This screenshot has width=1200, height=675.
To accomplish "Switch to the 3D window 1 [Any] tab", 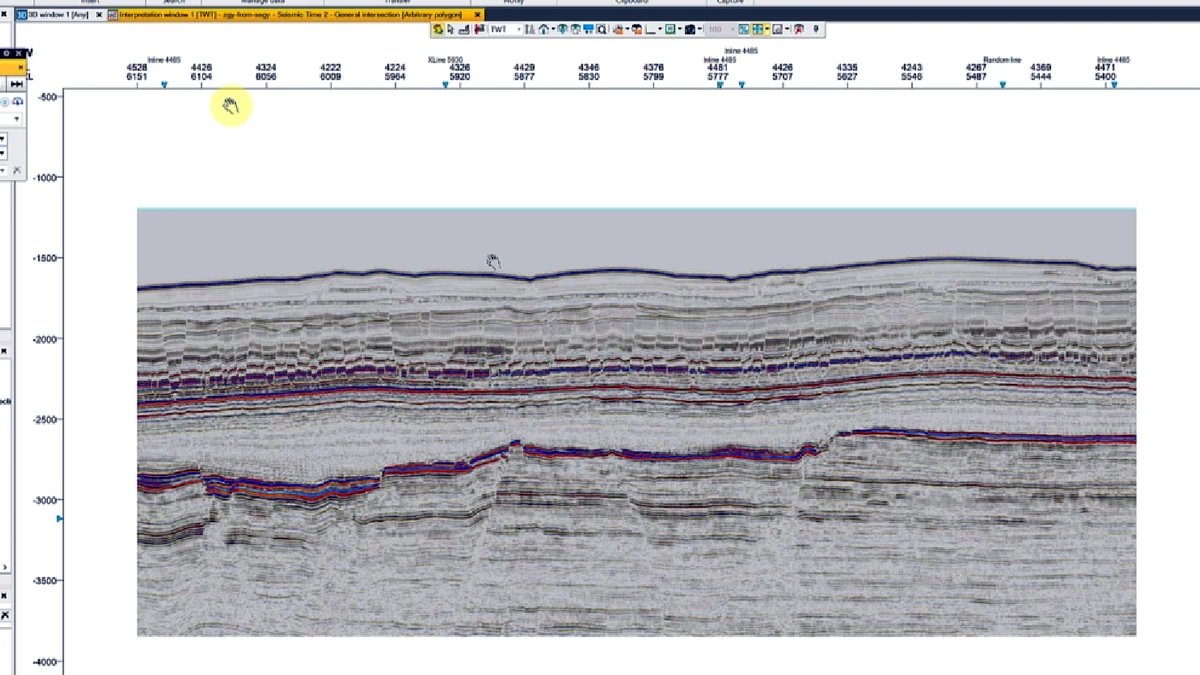I will click(59, 15).
